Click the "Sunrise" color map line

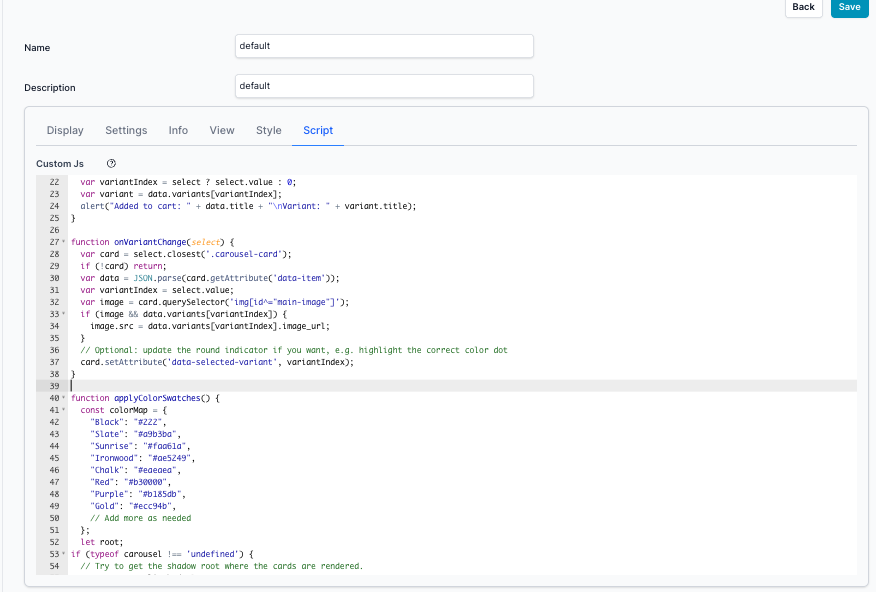click(x=140, y=446)
